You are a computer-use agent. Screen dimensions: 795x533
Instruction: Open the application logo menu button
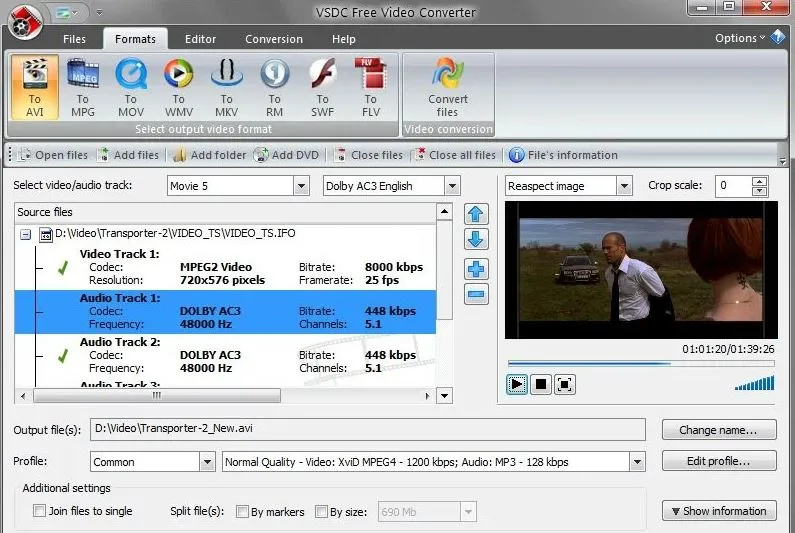25,21
